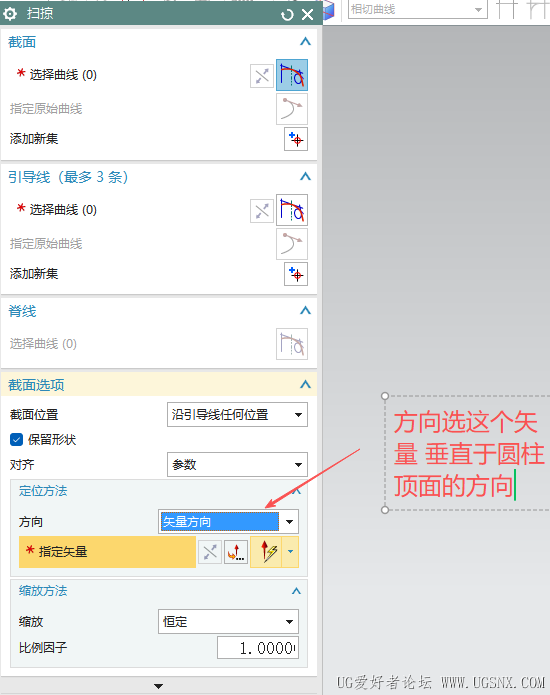Open 截面位置 dropdown
Image resolution: width=550 pixels, height=695 pixels.
click(x=237, y=414)
